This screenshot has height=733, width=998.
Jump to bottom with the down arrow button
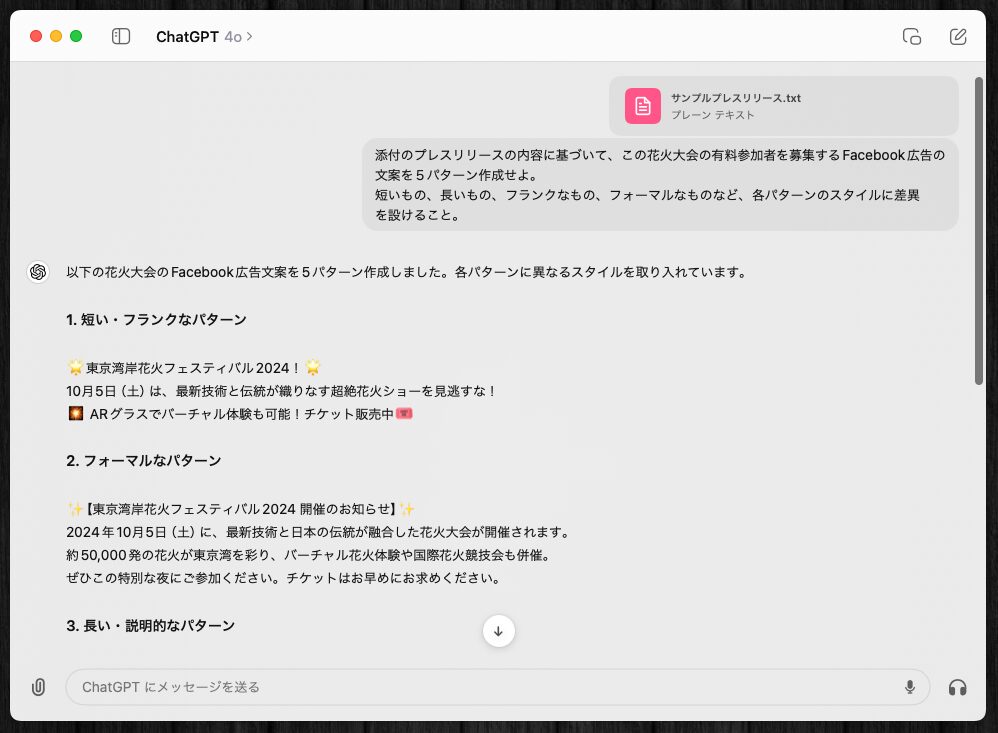(498, 631)
